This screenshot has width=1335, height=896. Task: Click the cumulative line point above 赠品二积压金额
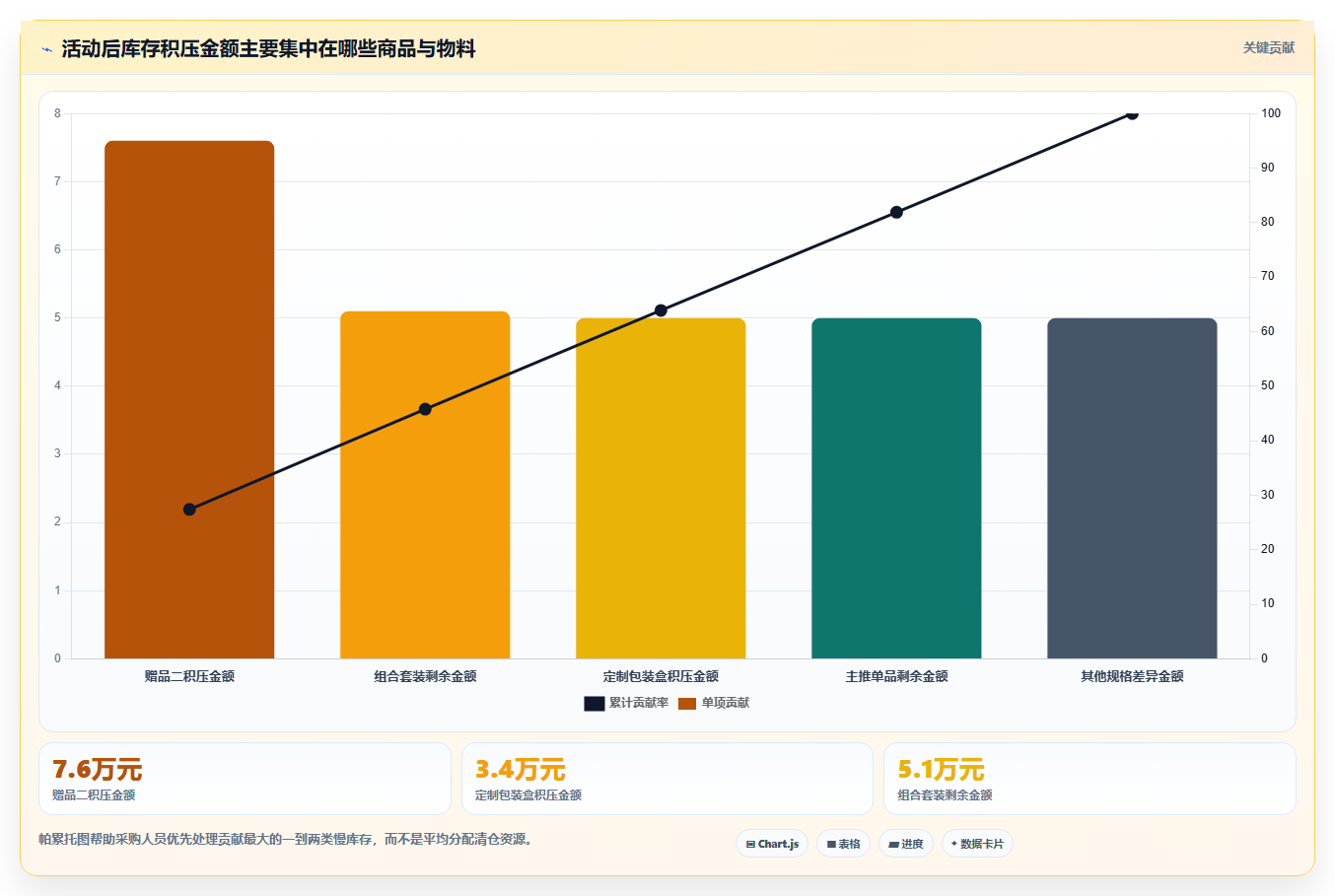tap(189, 510)
